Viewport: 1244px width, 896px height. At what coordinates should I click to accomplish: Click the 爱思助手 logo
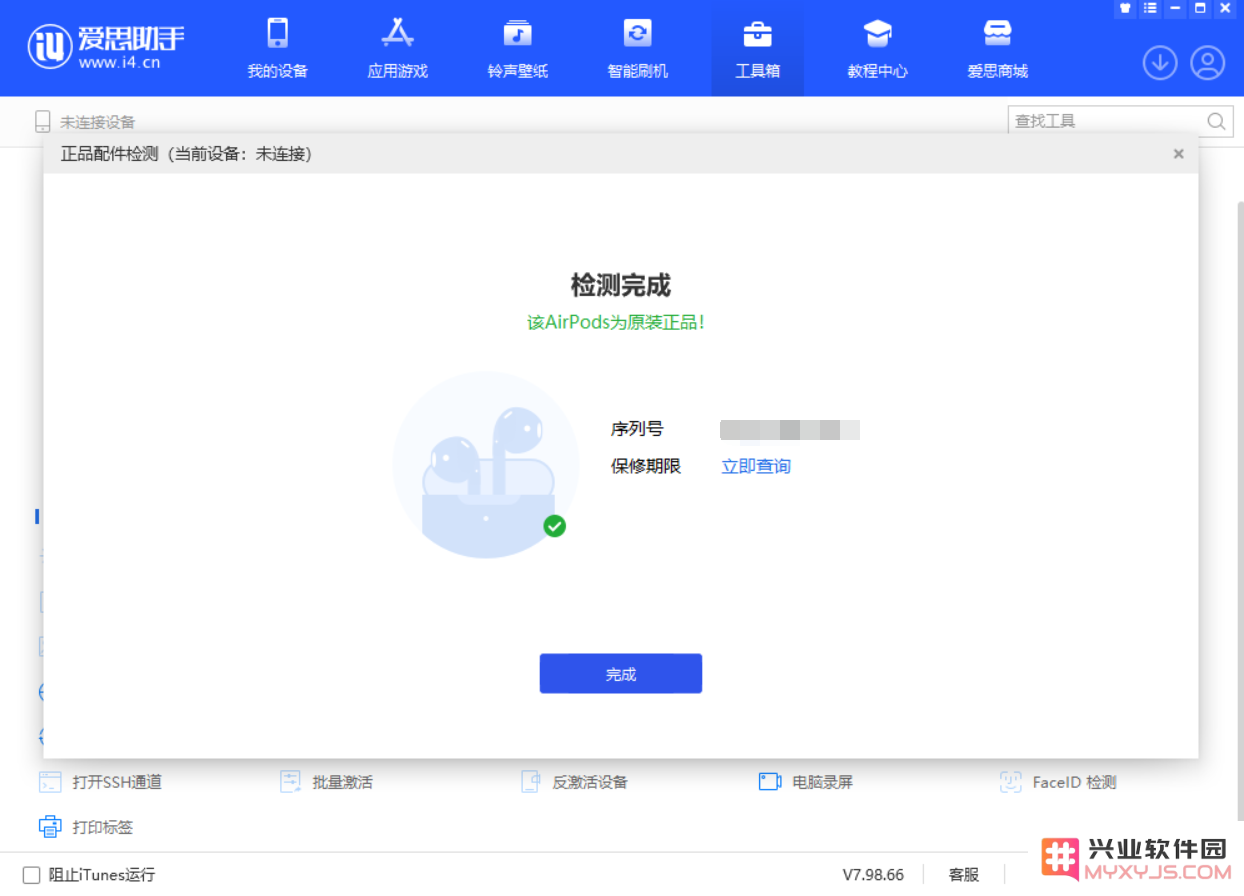point(106,46)
